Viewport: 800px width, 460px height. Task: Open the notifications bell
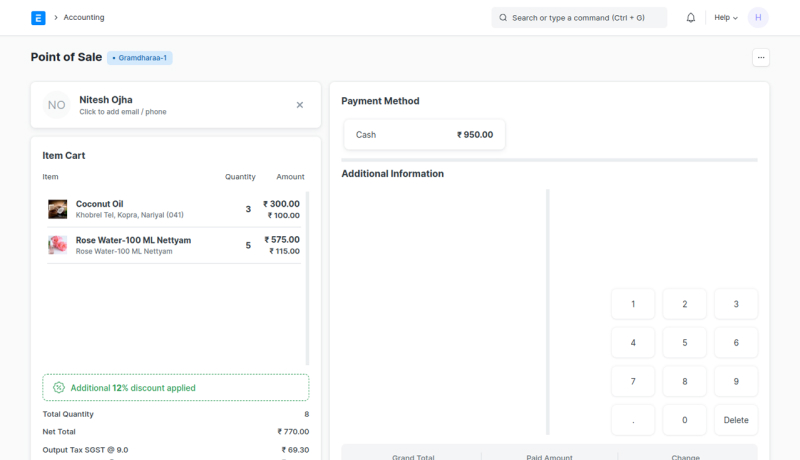(x=690, y=17)
